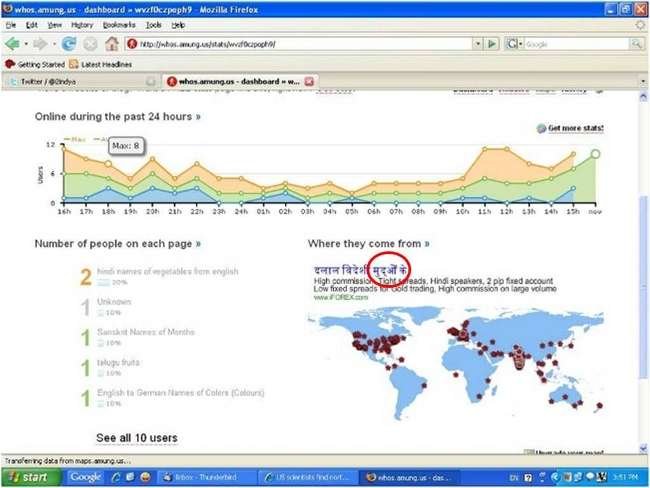
Task: Click the See all 10 users link
Action: (137, 438)
